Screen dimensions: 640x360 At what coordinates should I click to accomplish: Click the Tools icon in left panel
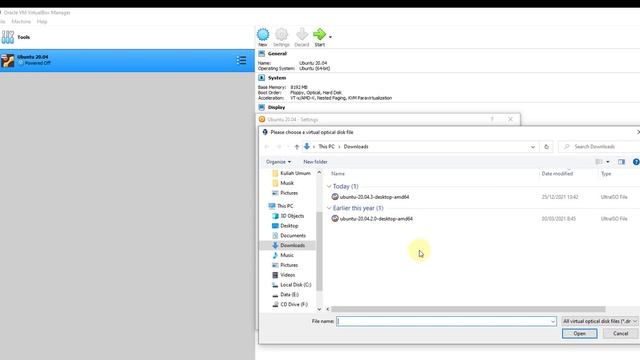click(x=8, y=37)
